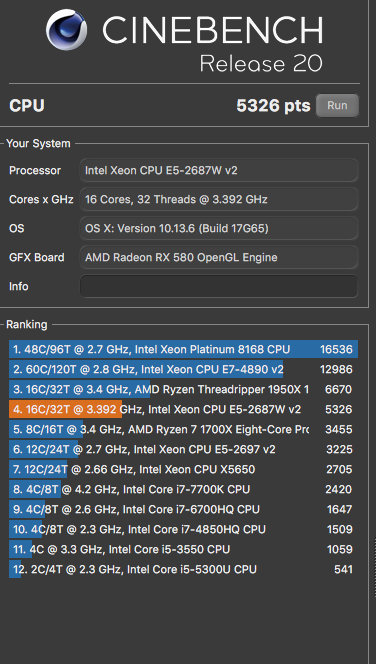Image resolution: width=376 pixels, height=664 pixels.
Task: Click the OS version field
Action: click(x=219, y=229)
